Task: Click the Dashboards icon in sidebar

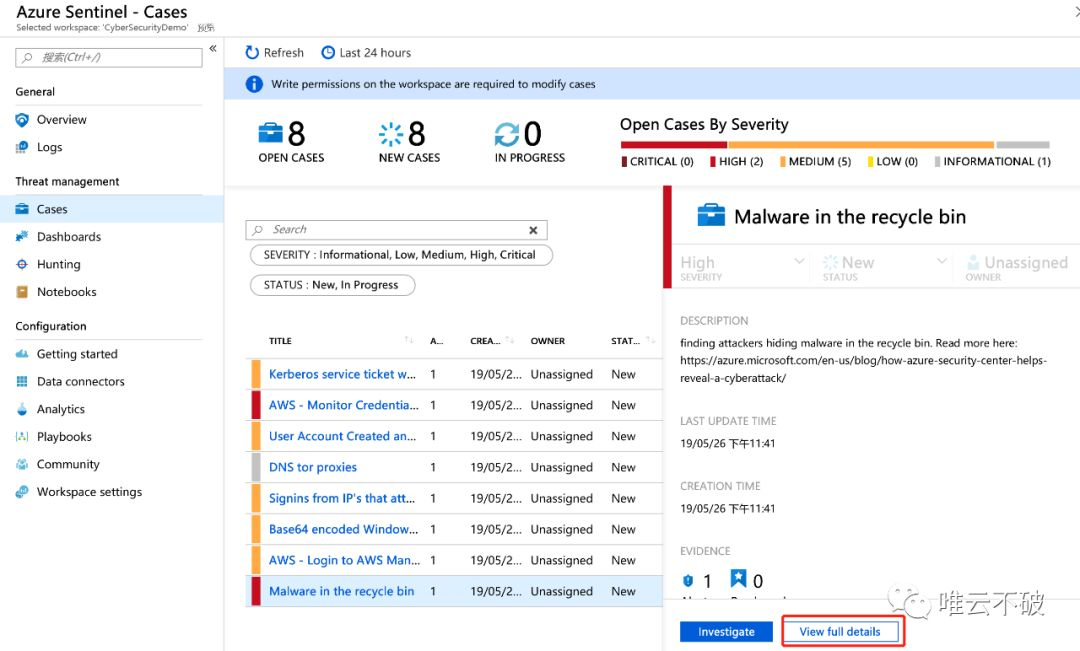Action: point(22,236)
